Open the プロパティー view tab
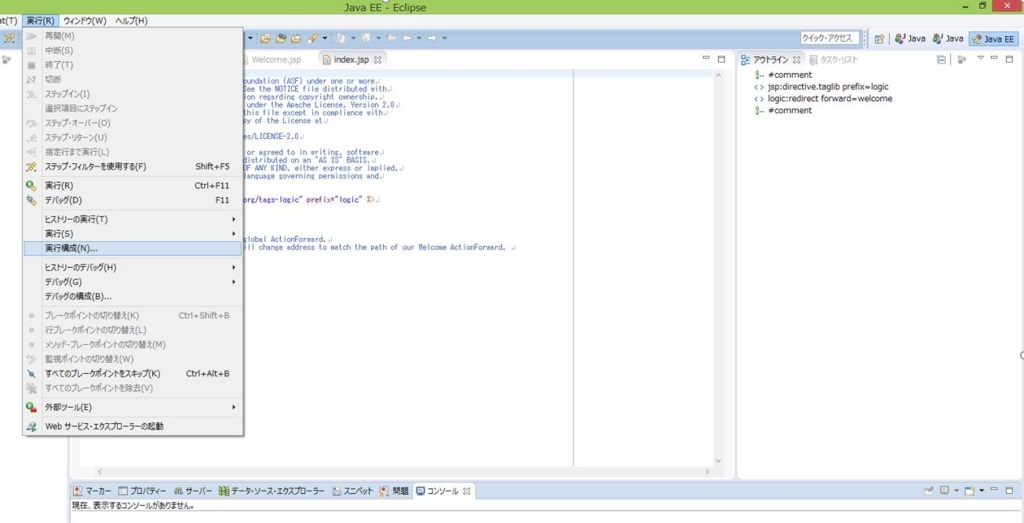1024x523 pixels. point(142,491)
